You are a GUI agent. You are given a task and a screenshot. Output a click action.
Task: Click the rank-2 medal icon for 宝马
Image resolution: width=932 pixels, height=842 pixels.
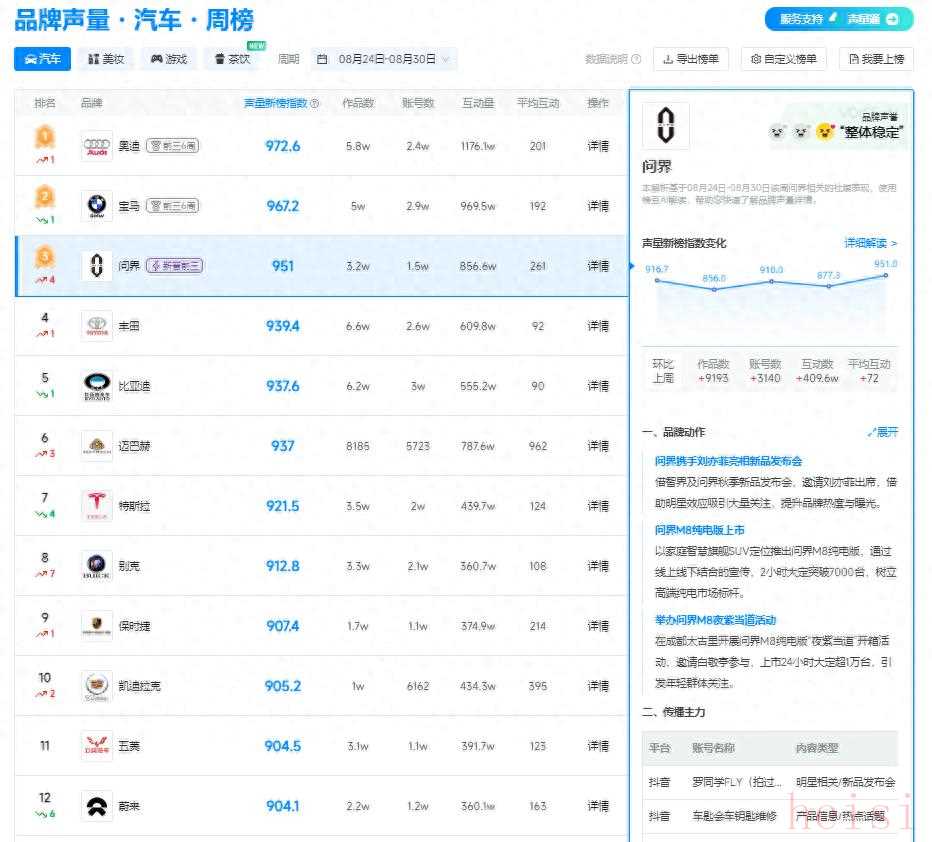[x=45, y=197]
